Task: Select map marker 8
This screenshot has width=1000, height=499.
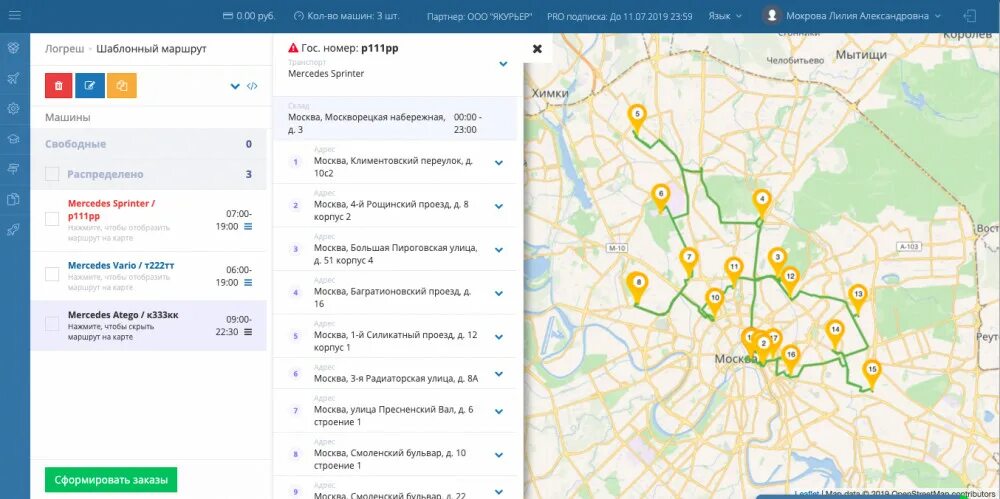Action: 637,285
